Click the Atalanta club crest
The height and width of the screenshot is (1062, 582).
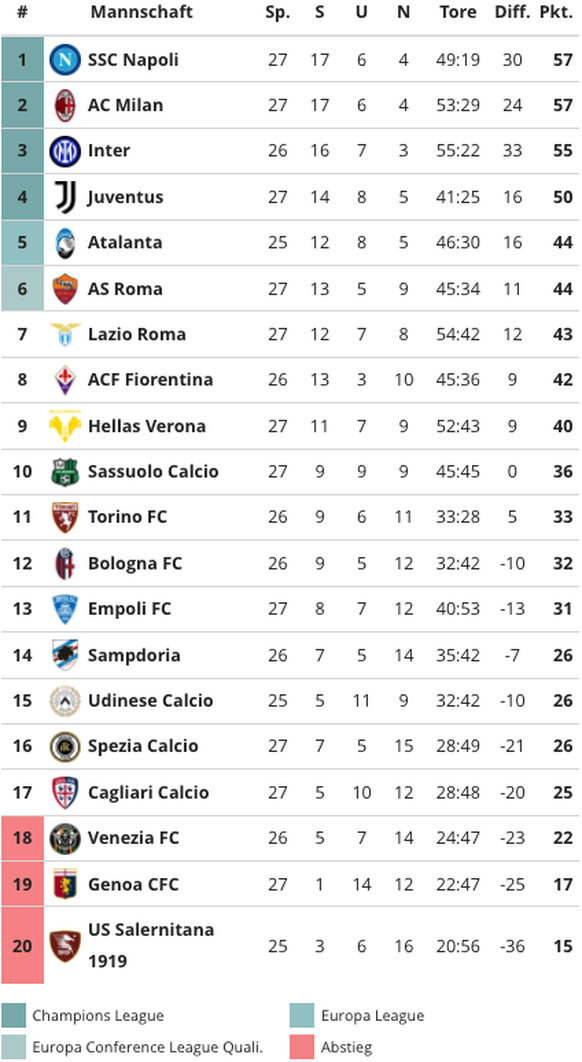click(x=65, y=242)
